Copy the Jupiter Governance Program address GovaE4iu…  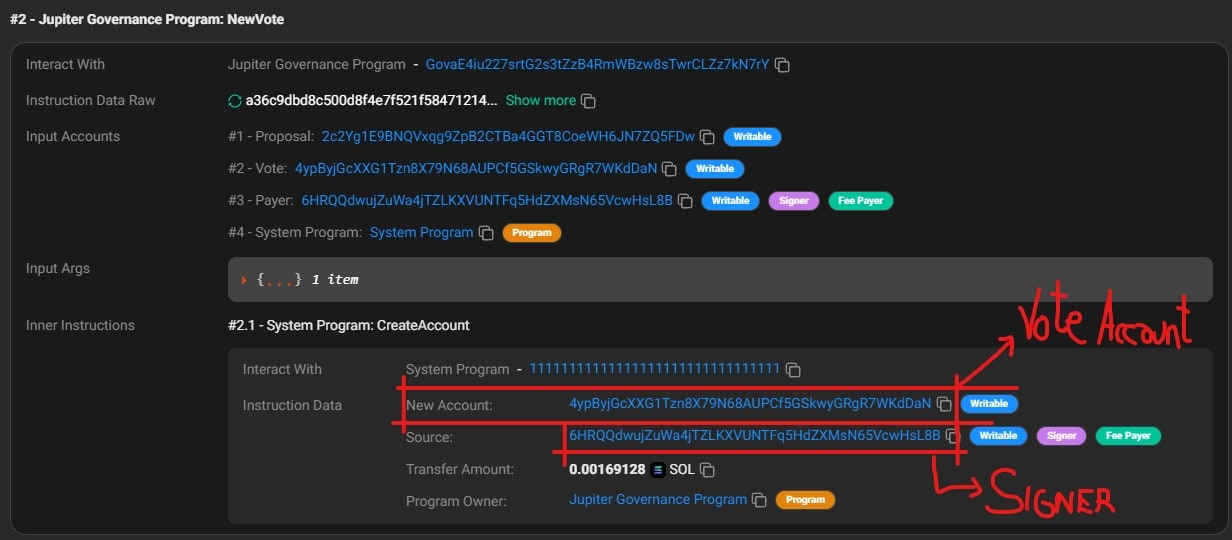783,65
